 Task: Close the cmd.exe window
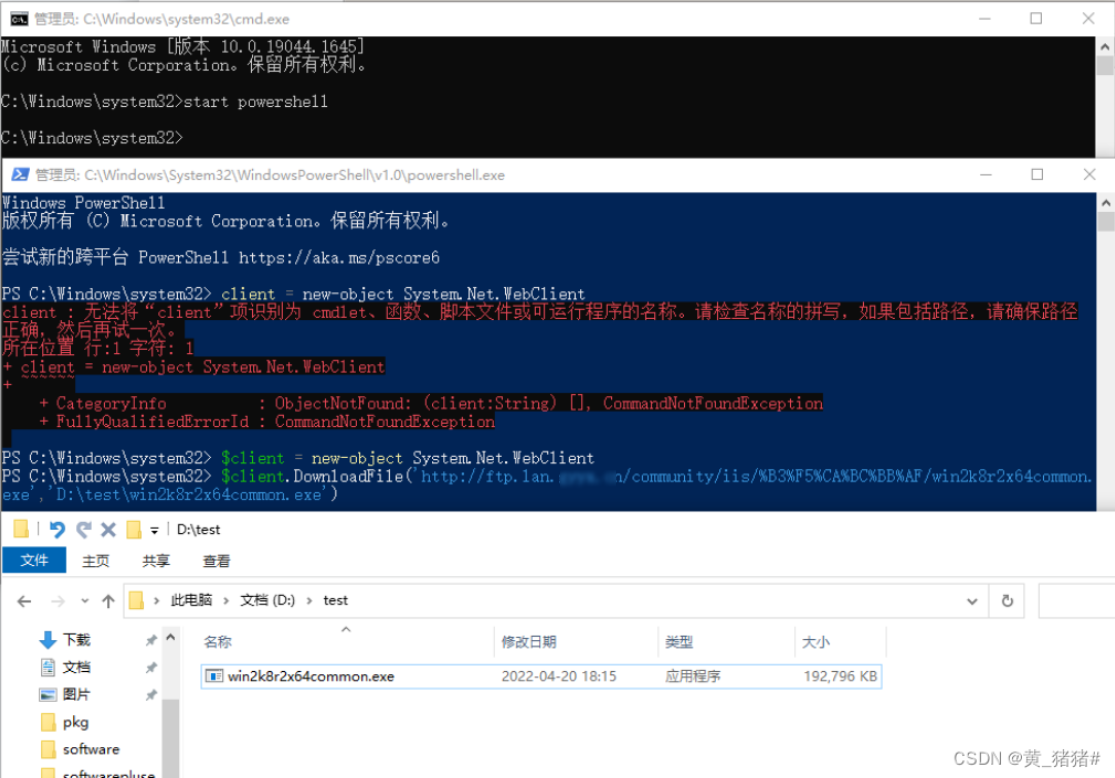pyautogui.click(x=1088, y=18)
